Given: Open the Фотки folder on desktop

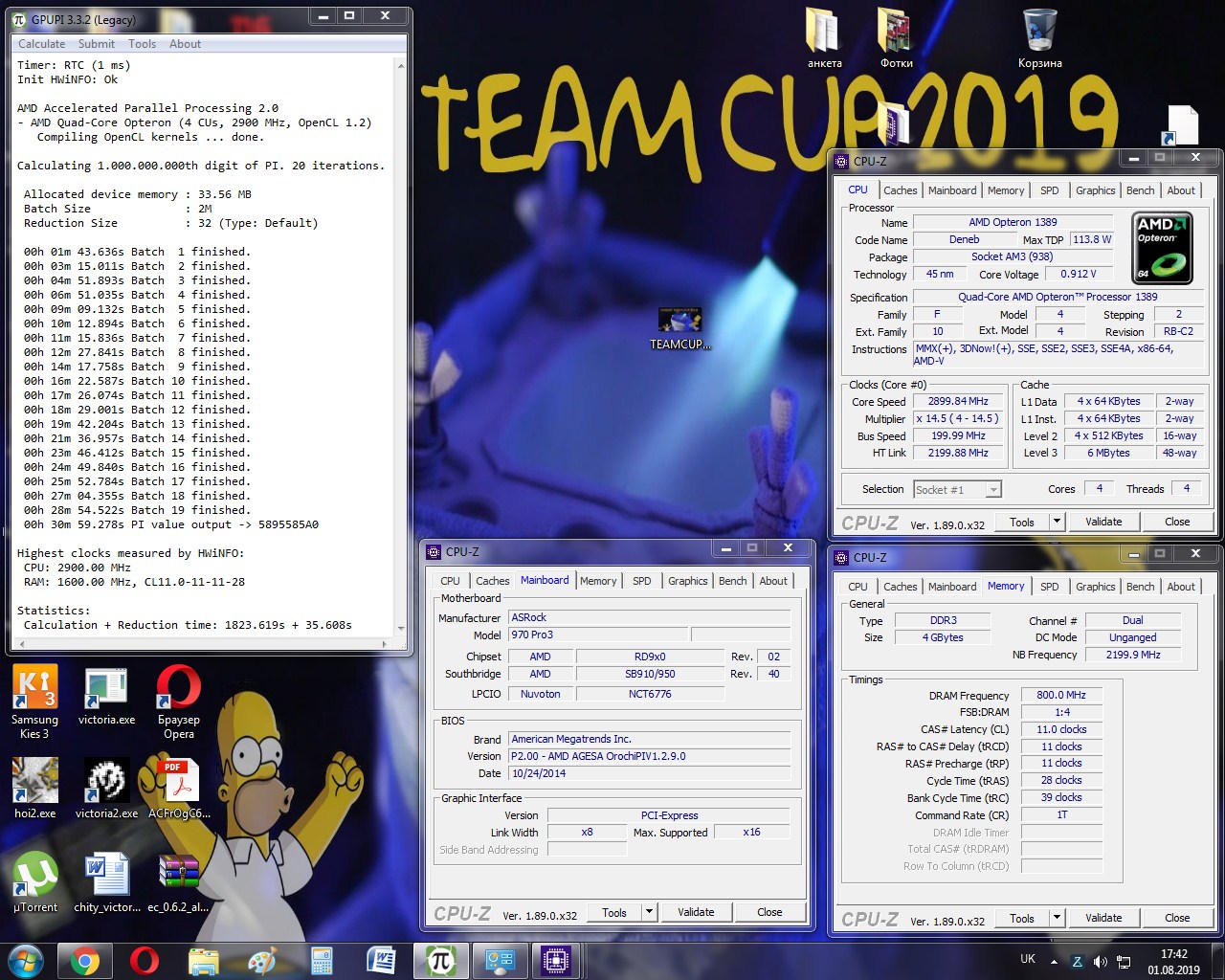Looking at the screenshot, I should 896,38.
